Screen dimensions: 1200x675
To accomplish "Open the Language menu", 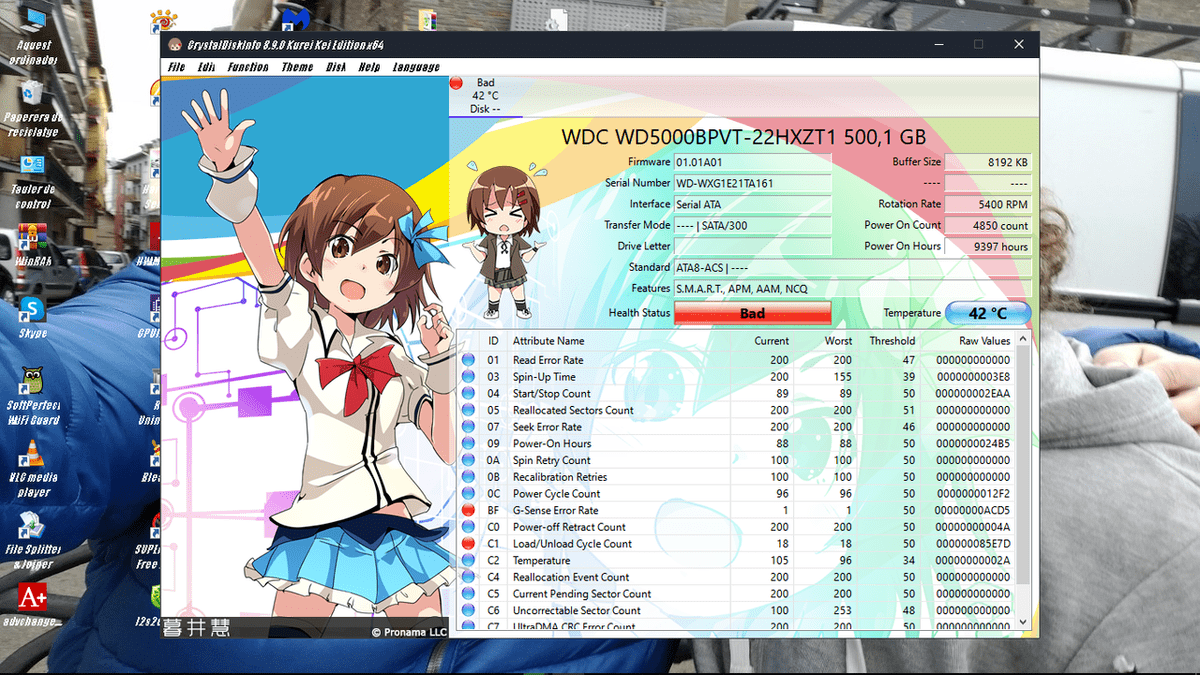I will pyautogui.click(x=416, y=67).
